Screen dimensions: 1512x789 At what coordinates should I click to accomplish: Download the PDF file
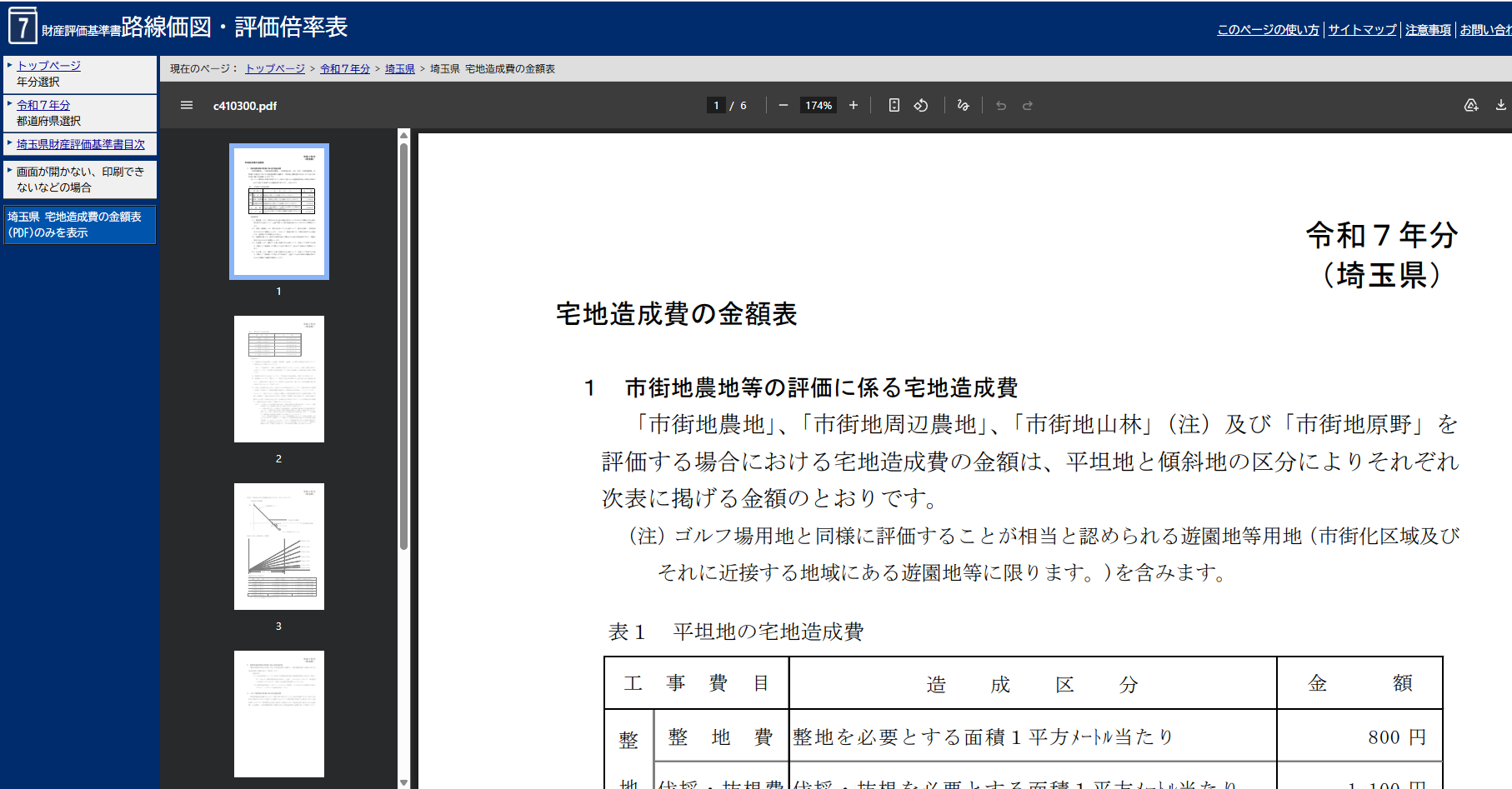[x=1500, y=106]
